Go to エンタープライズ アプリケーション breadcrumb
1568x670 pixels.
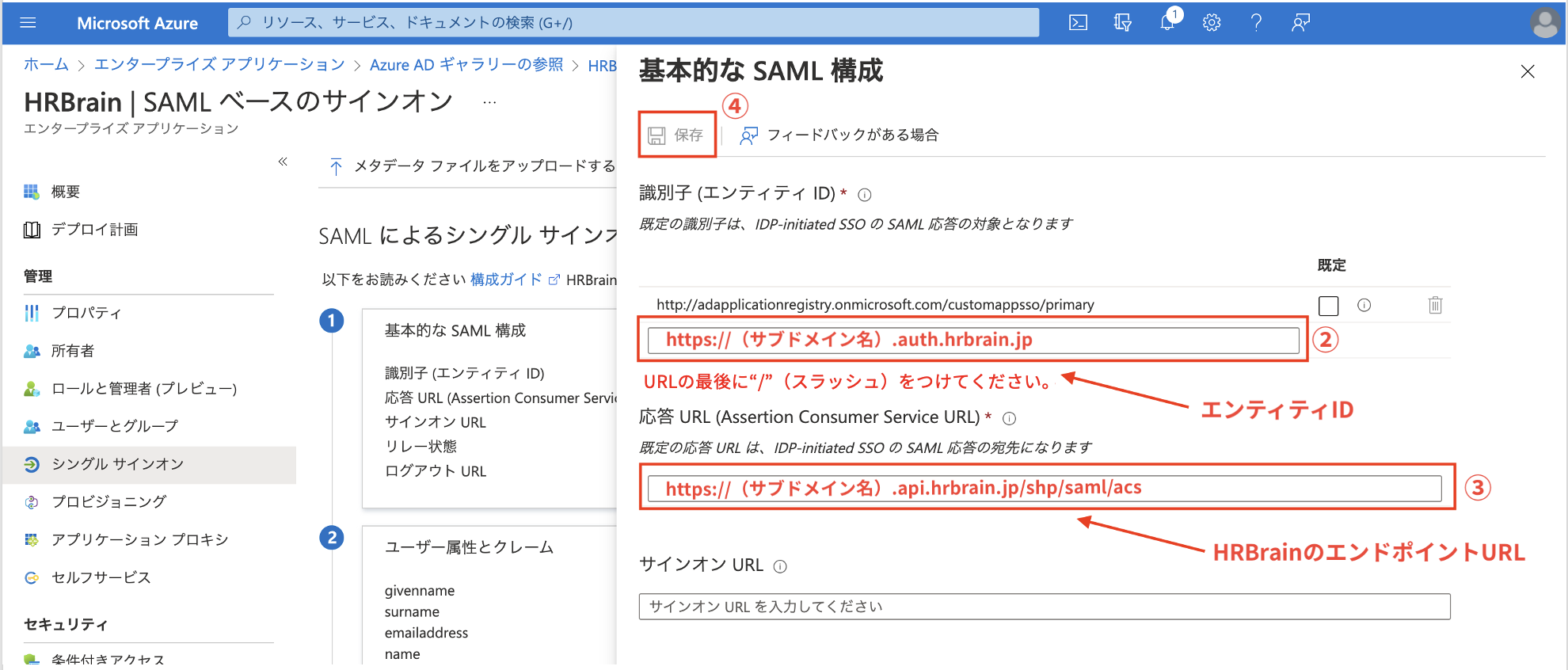pos(219,65)
